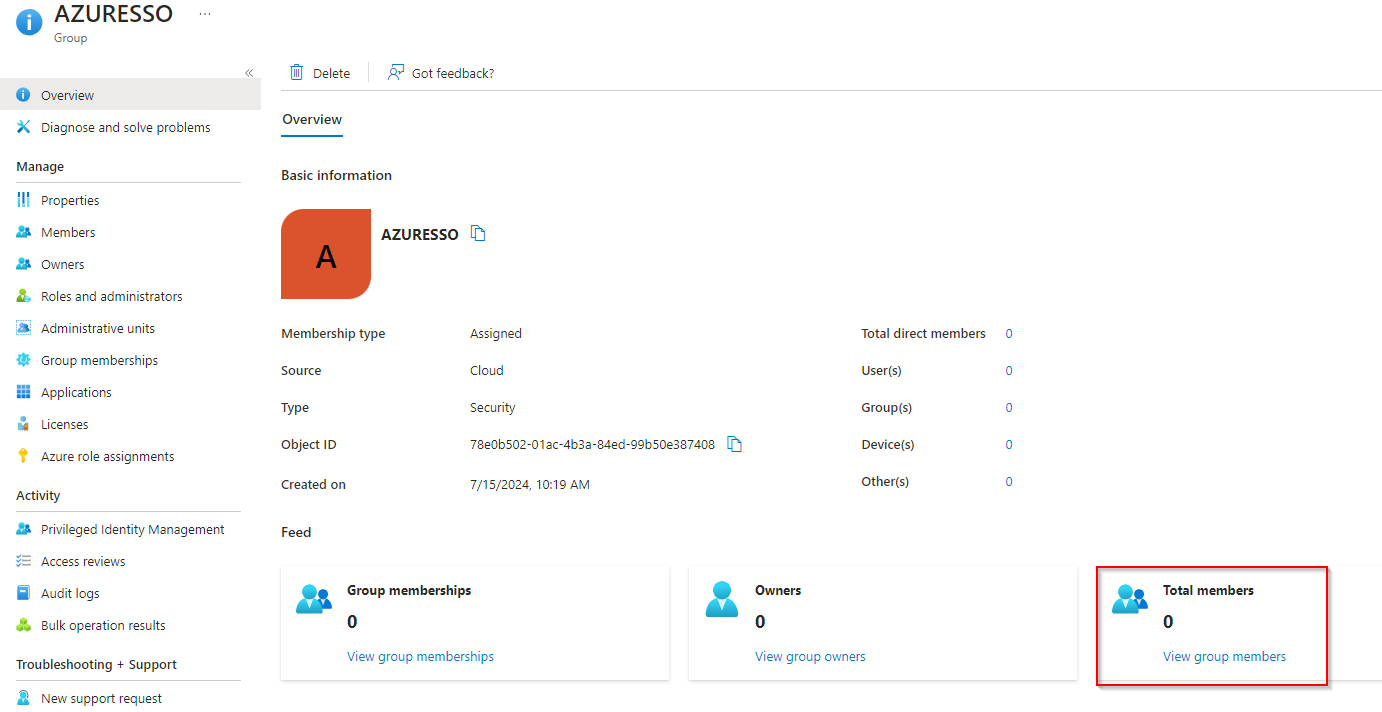Click the Properties bars icon

(24, 200)
